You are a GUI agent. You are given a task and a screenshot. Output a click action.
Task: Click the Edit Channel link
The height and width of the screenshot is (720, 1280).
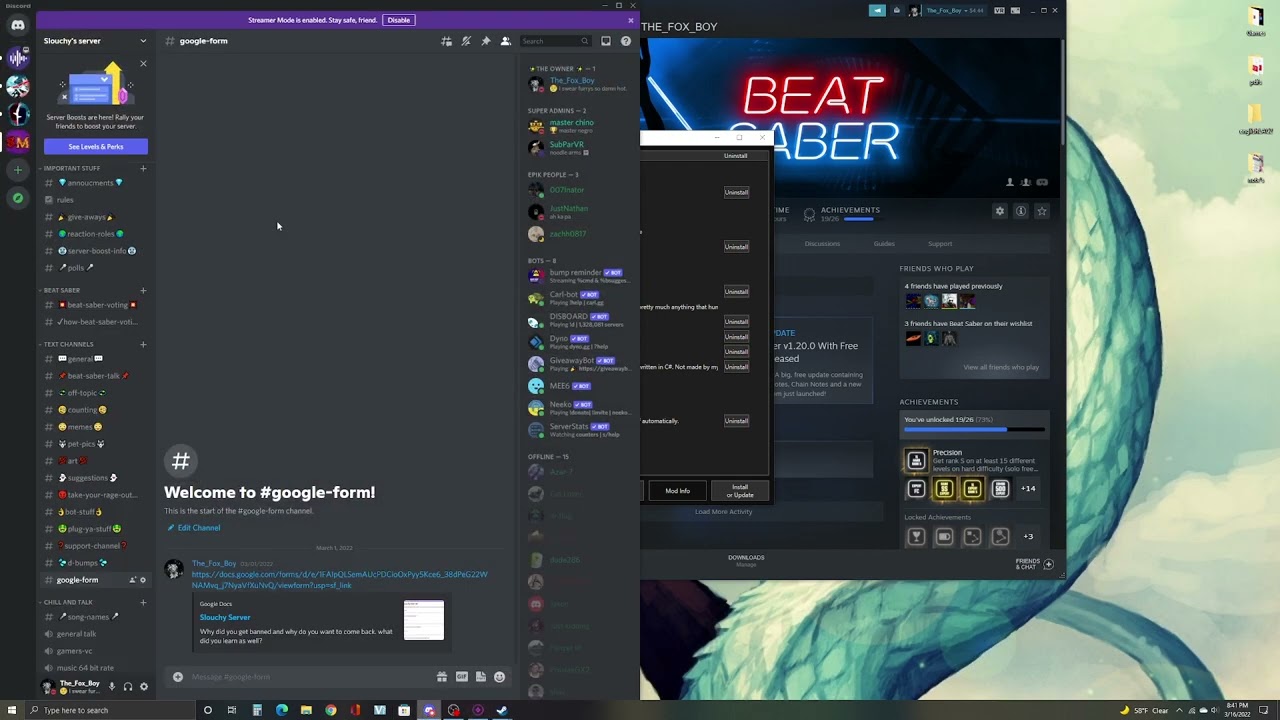pos(194,528)
